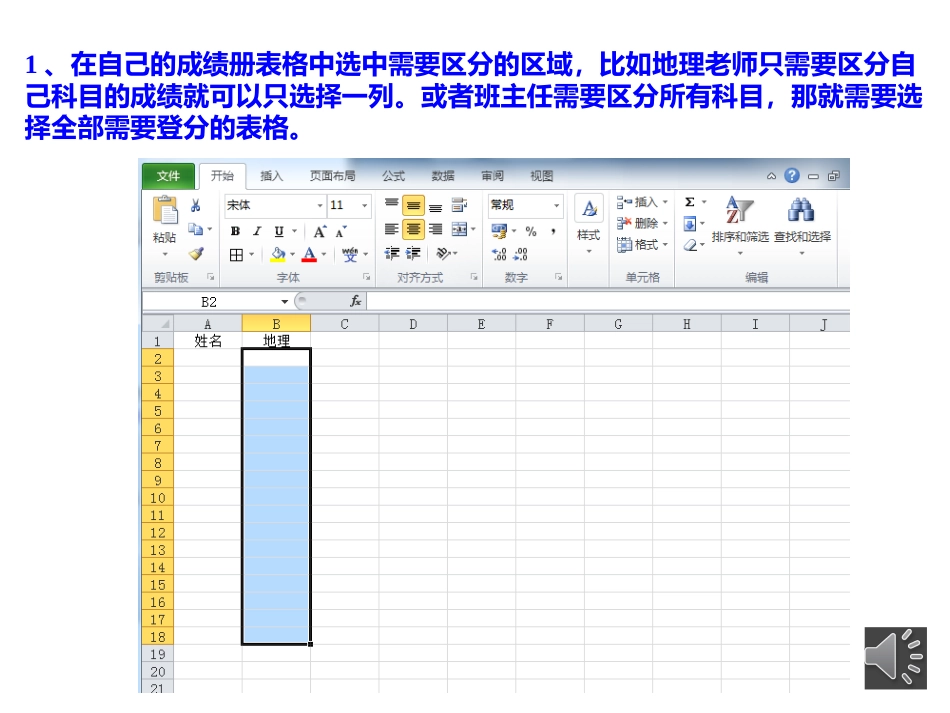This screenshot has width=950, height=713.
Task: Switch to the Insert (插入) ribbon tab
Action: coord(271,176)
